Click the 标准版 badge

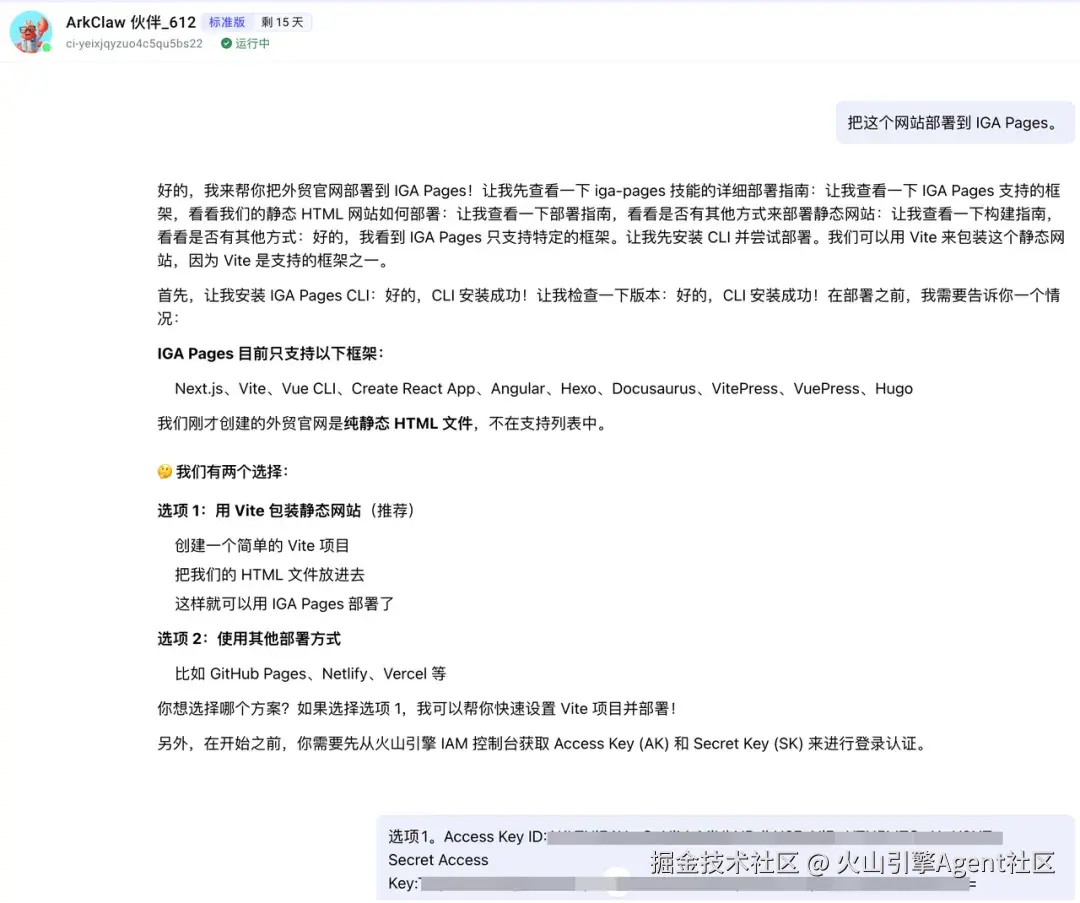coord(227,22)
